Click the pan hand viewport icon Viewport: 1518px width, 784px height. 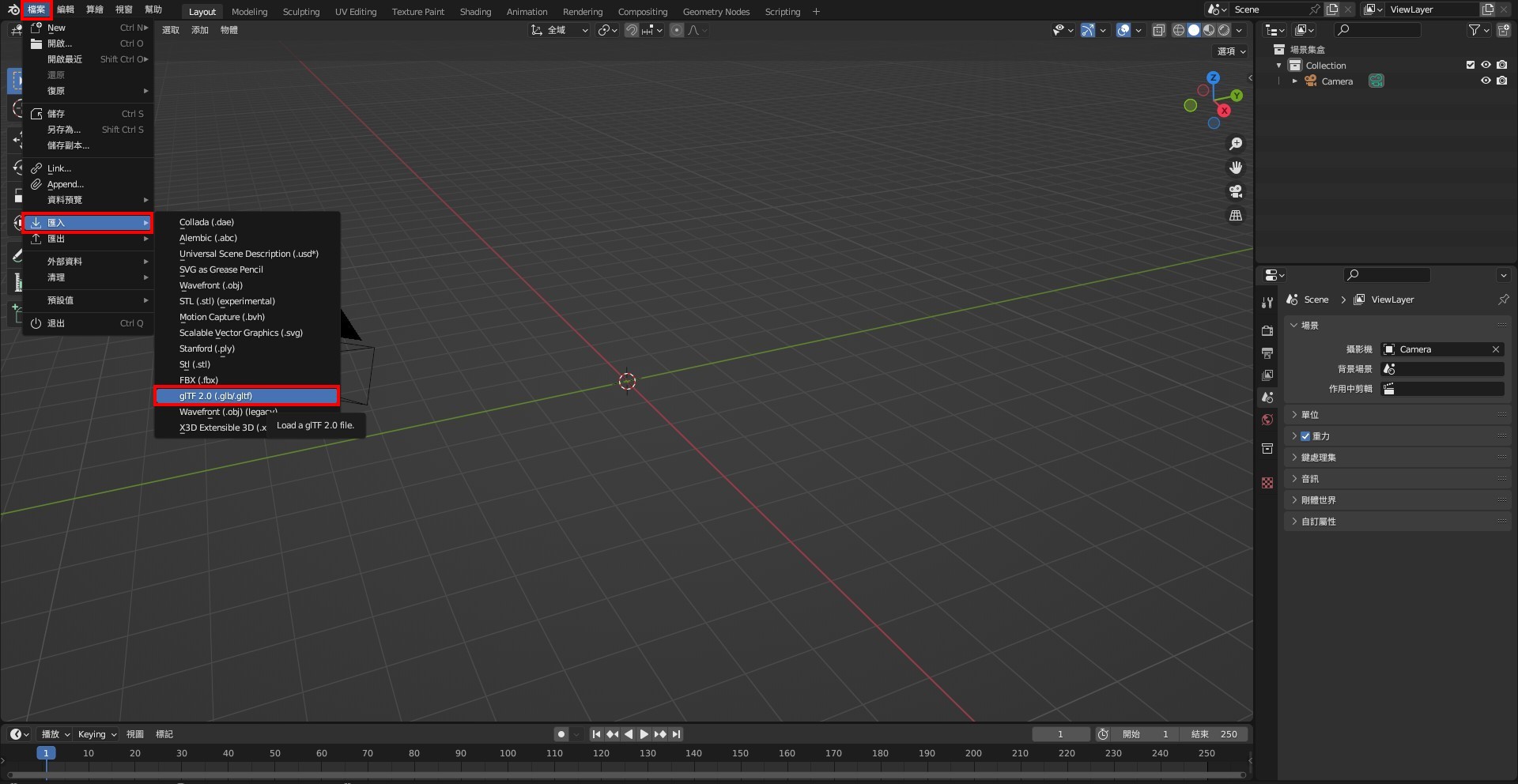pyautogui.click(x=1235, y=168)
